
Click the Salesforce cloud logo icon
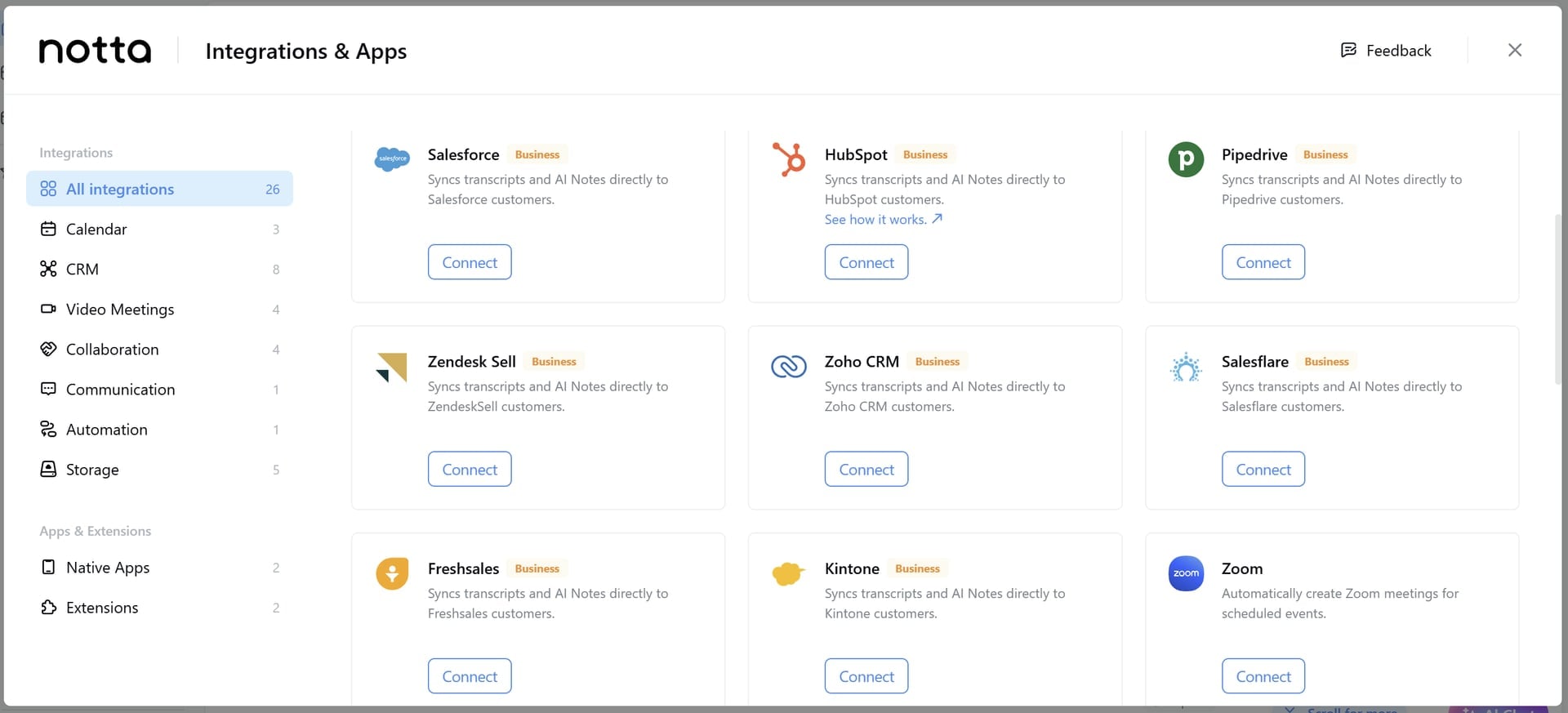[392, 158]
